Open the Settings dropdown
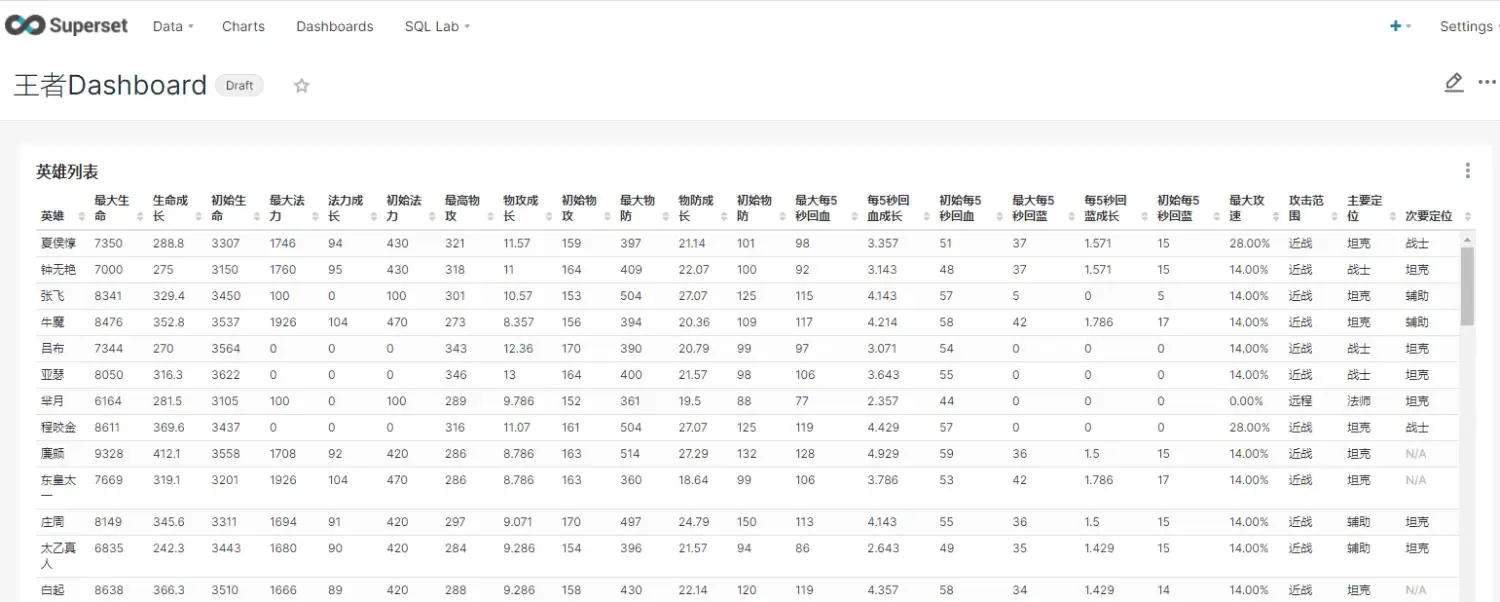Image resolution: width=1500 pixels, height=602 pixels. (1466, 26)
